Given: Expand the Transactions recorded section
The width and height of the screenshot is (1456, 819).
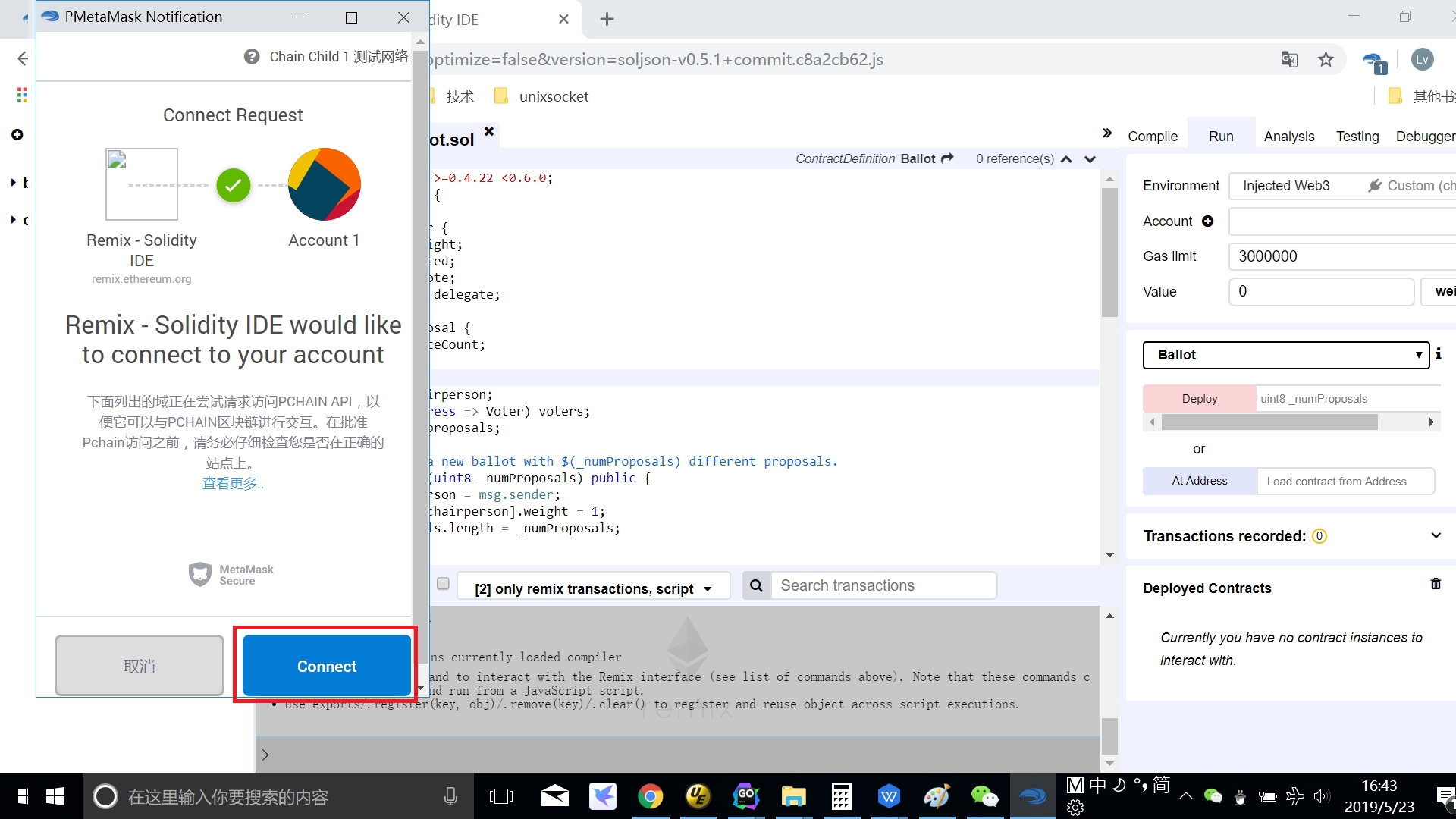Looking at the screenshot, I should pos(1436,535).
